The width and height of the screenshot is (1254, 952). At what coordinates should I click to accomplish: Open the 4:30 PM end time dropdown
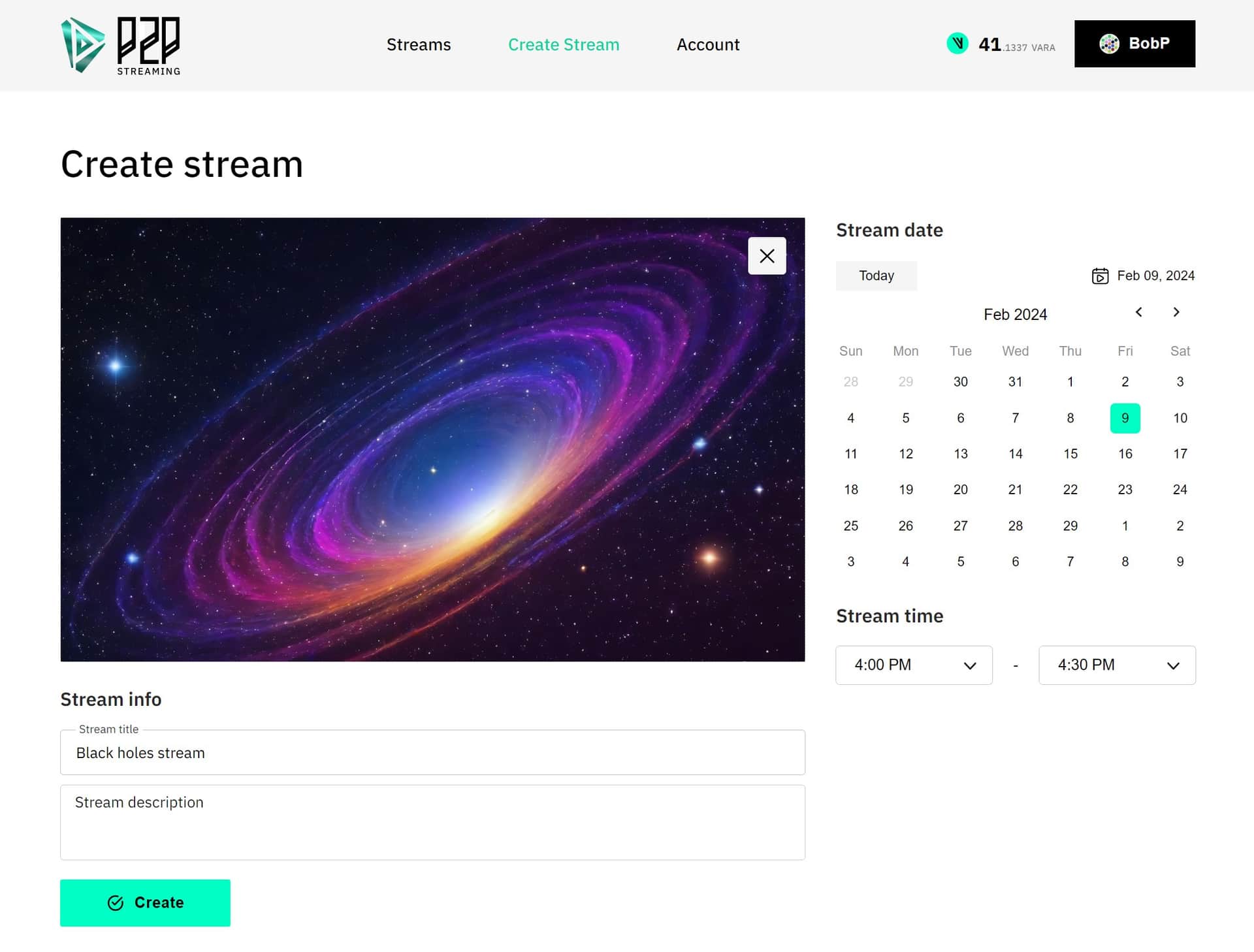[x=1117, y=665]
